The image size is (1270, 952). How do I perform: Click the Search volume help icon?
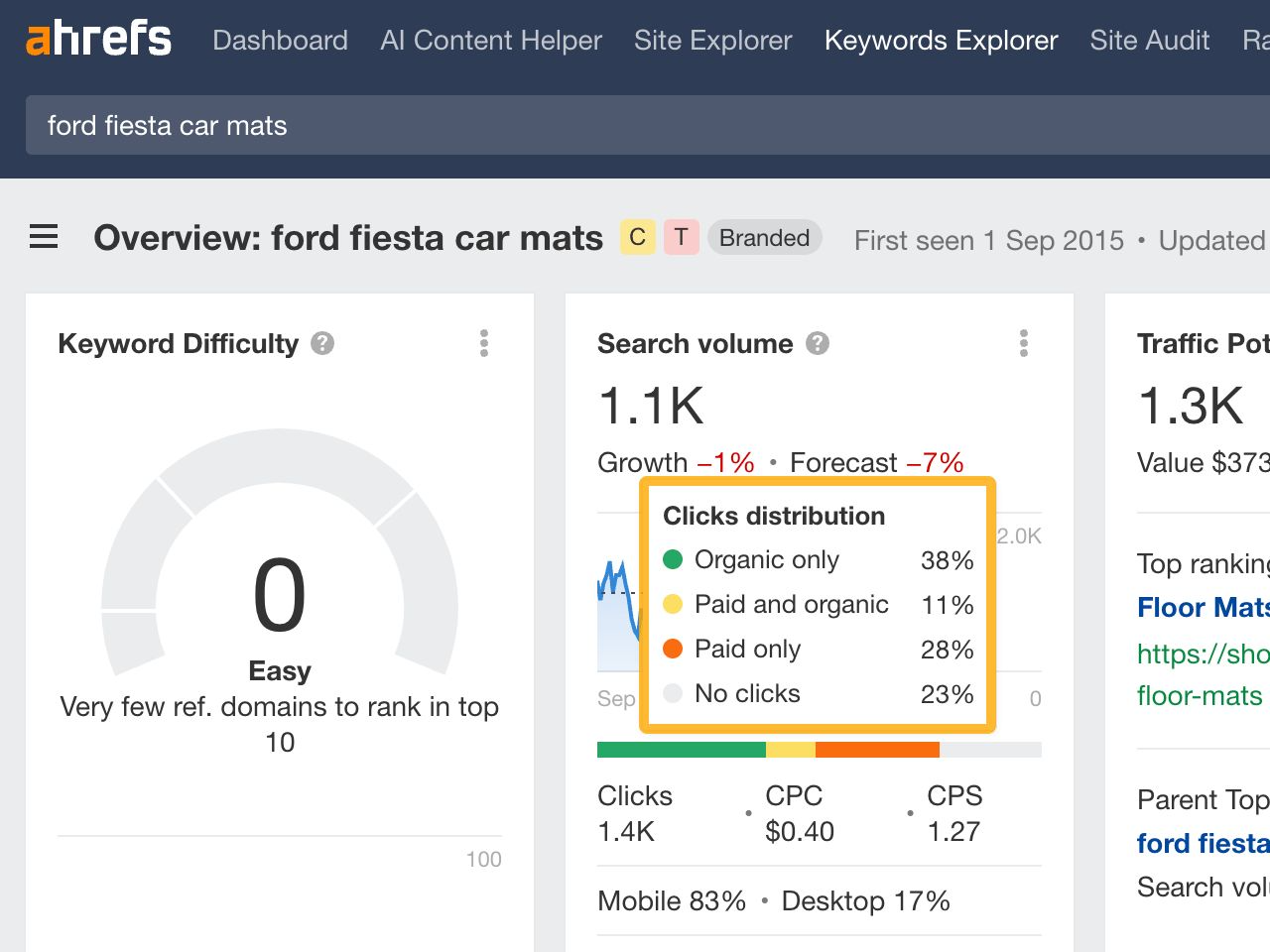tap(818, 343)
